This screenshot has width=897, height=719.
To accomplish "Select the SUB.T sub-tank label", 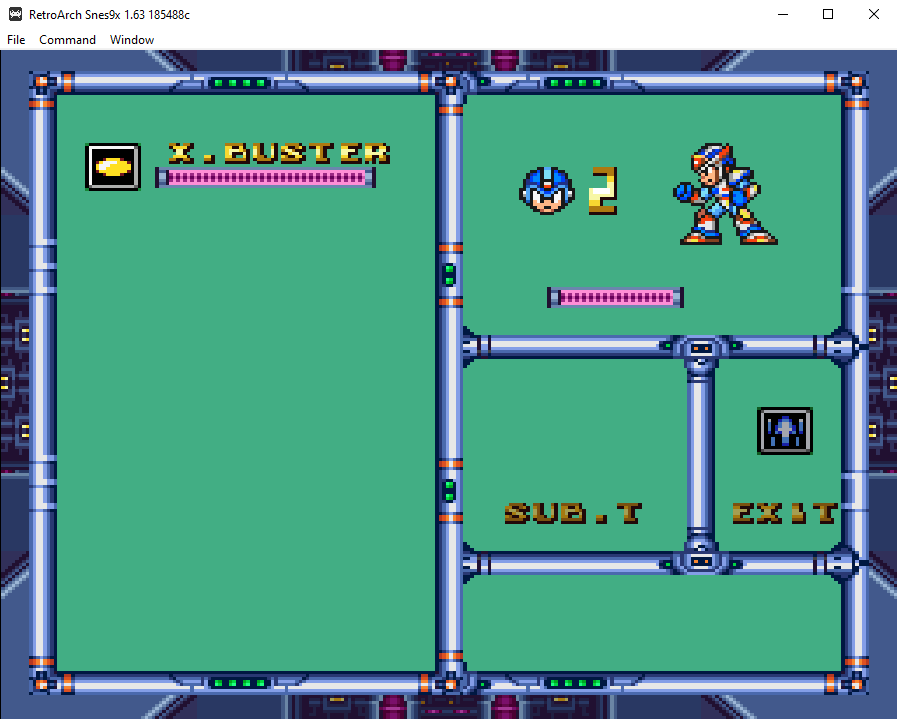I will point(573,513).
